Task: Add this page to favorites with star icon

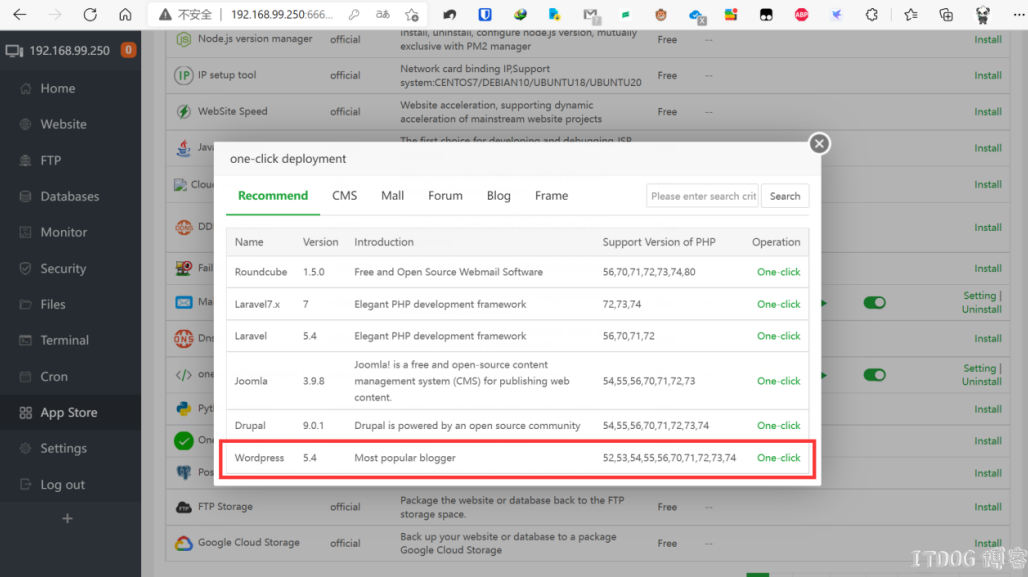Action: [412, 14]
